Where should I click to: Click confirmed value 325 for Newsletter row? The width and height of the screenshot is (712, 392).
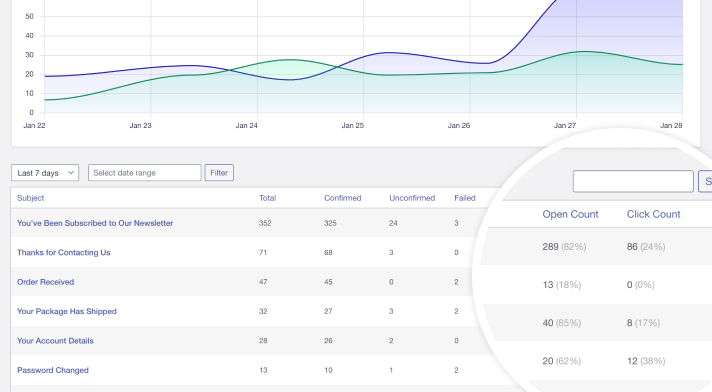(330, 223)
